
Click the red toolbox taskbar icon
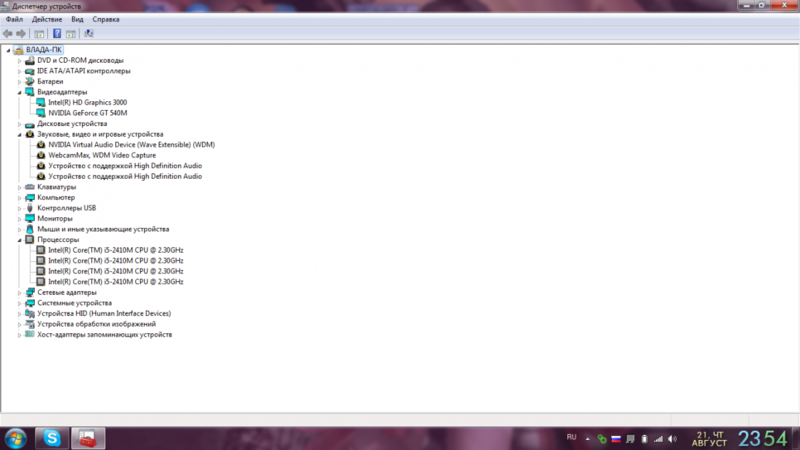88,438
